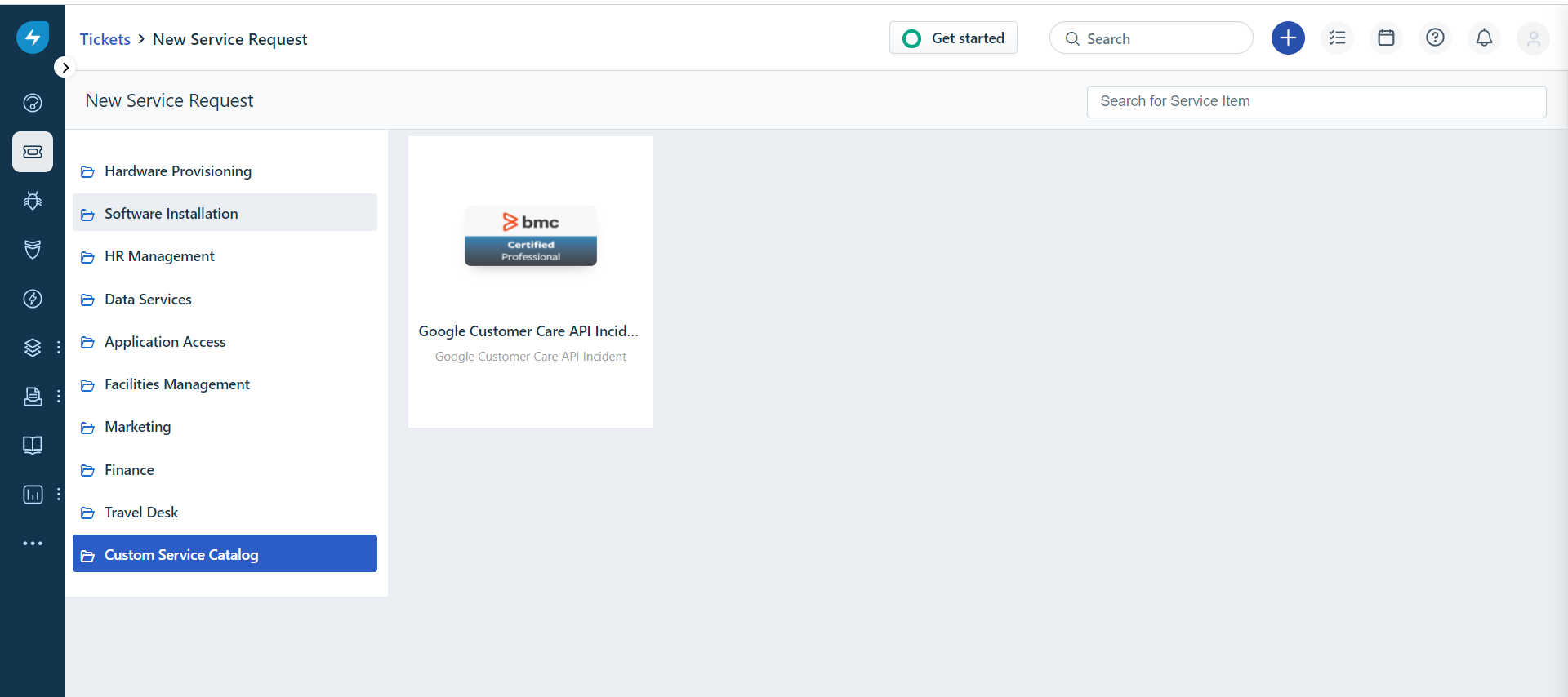The height and width of the screenshot is (697, 1568).
Task: Show more sidebar items via ellipsis
Action: coord(33,544)
